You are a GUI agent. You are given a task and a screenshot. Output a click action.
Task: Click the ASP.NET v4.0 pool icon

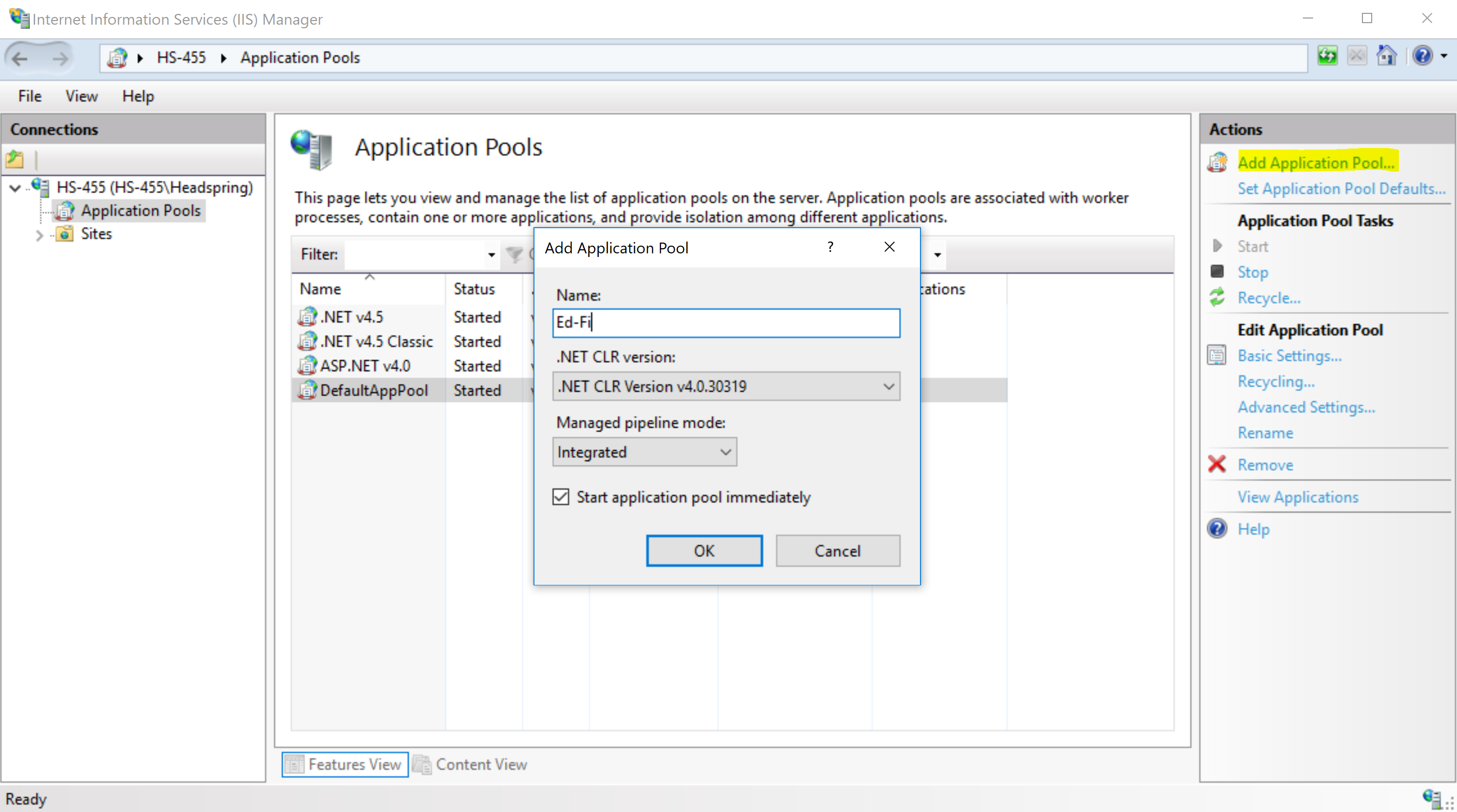pos(307,365)
